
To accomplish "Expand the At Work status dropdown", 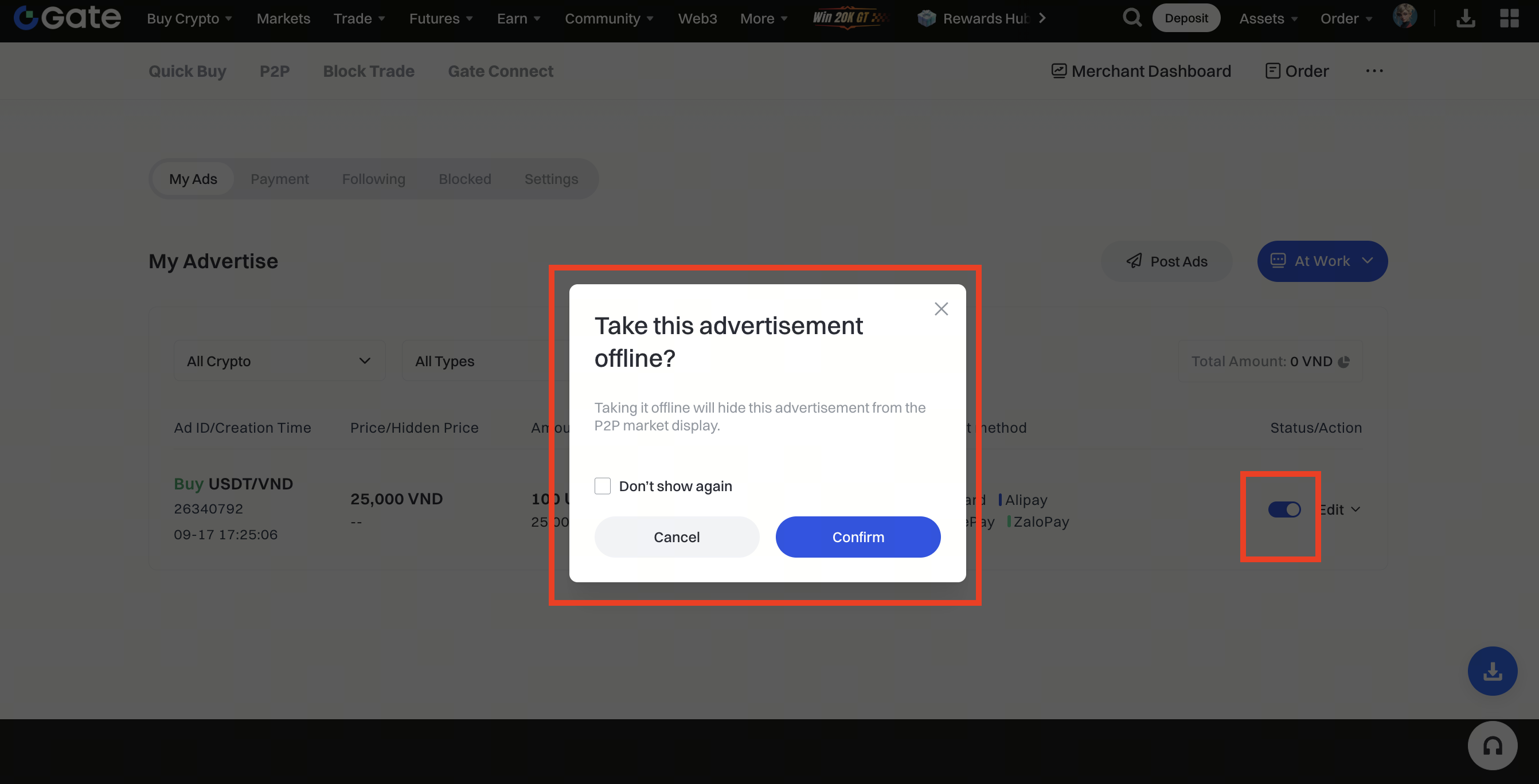I will [1322, 261].
